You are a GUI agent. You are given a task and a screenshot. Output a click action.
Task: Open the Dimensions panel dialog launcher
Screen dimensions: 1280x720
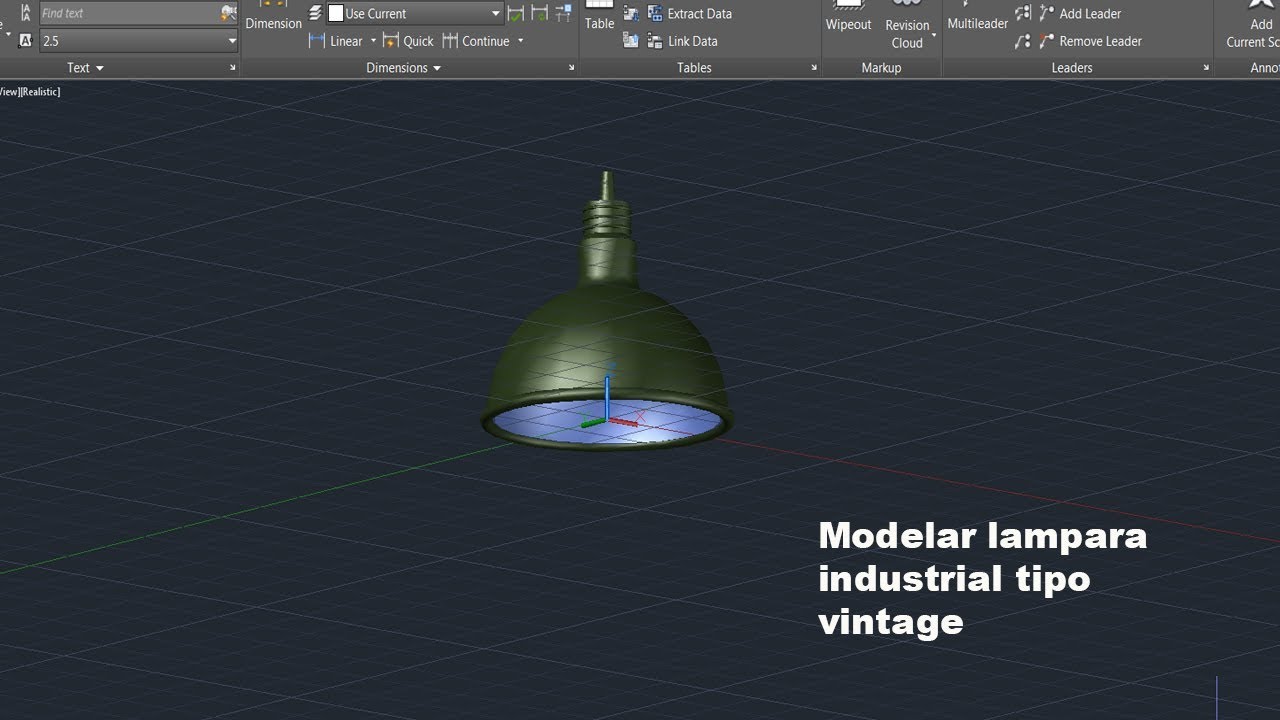pyautogui.click(x=572, y=68)
